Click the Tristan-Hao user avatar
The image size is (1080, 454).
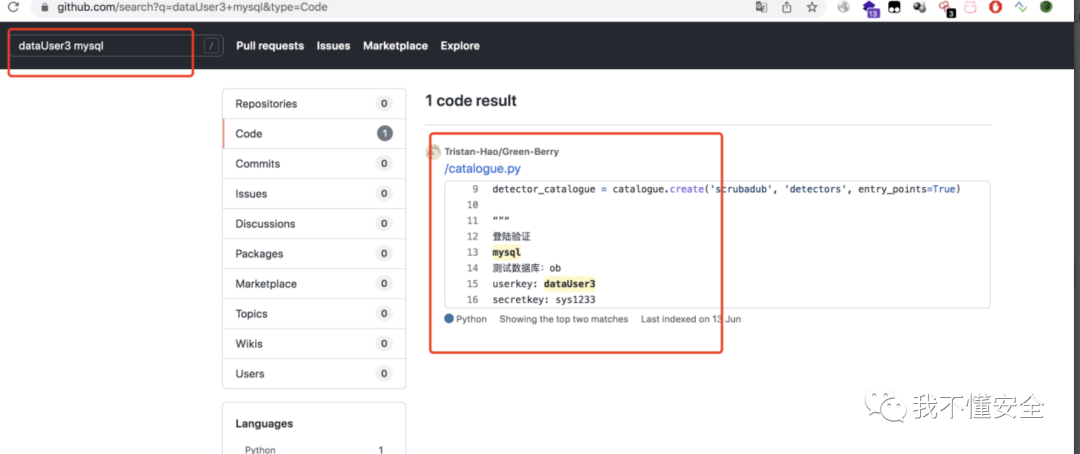433,152
